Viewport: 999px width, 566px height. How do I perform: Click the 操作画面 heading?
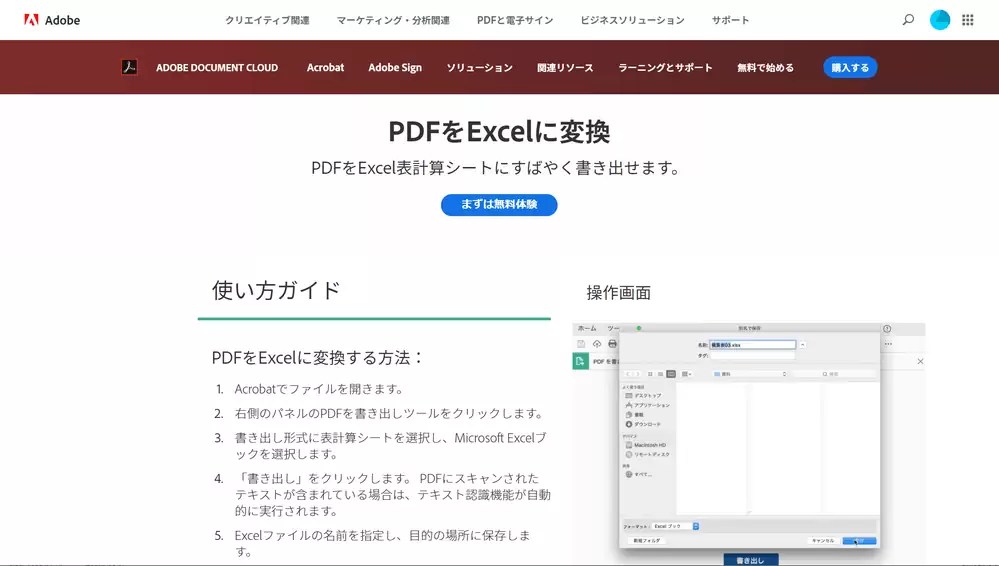pos(619,293)
